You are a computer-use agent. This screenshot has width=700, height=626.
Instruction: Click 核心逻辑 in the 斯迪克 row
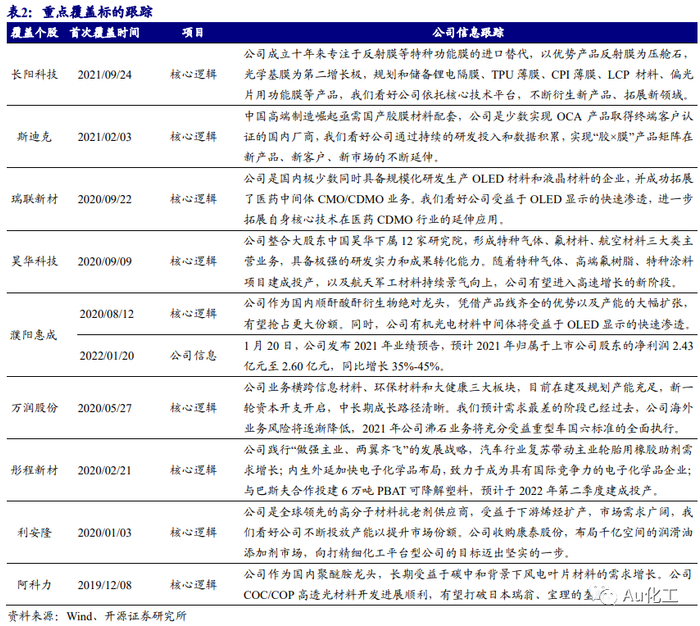[x=193, y=137]
